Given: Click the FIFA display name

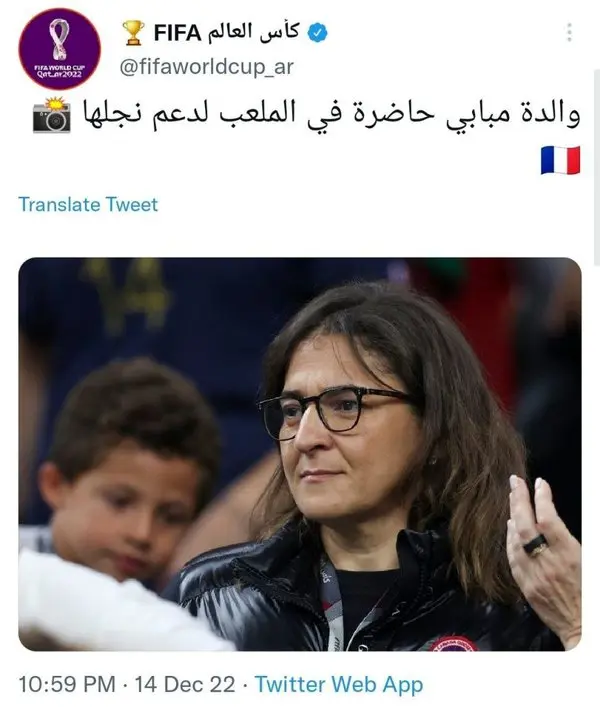Looking at the screenshot, I should coord(178,33).
